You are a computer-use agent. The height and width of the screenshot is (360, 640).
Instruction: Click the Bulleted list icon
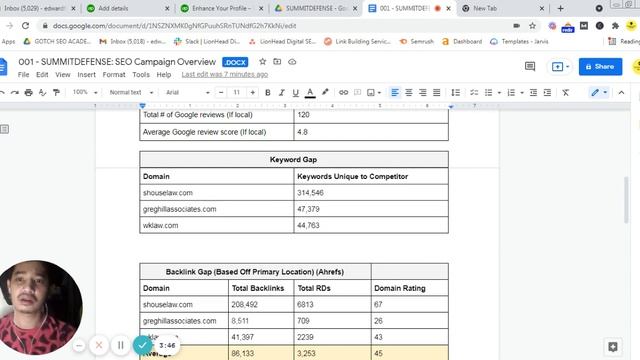(489, 93)
